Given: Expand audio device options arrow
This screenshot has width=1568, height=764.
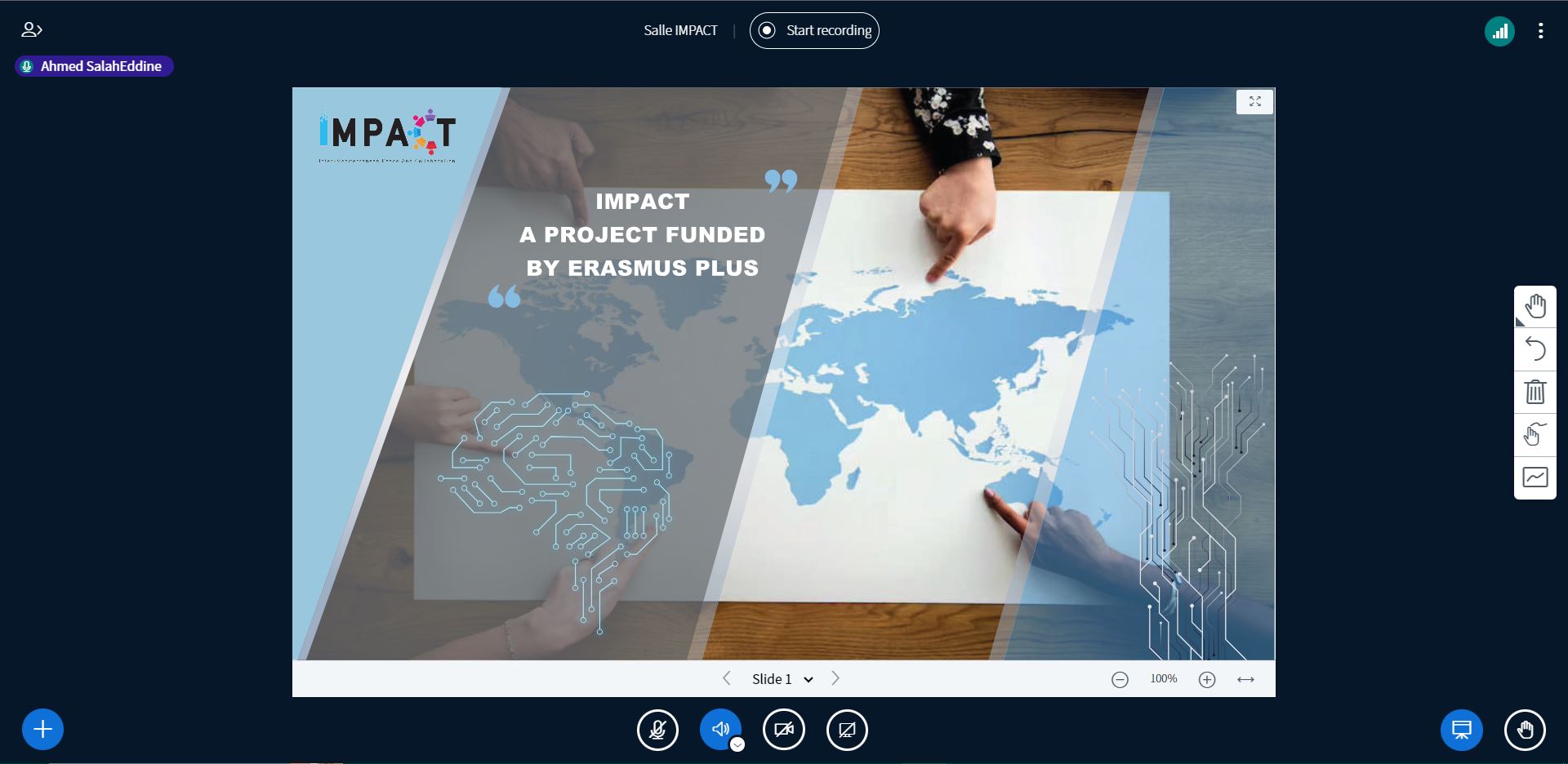Looking at the screenshot, I should [x=737, y=744].
